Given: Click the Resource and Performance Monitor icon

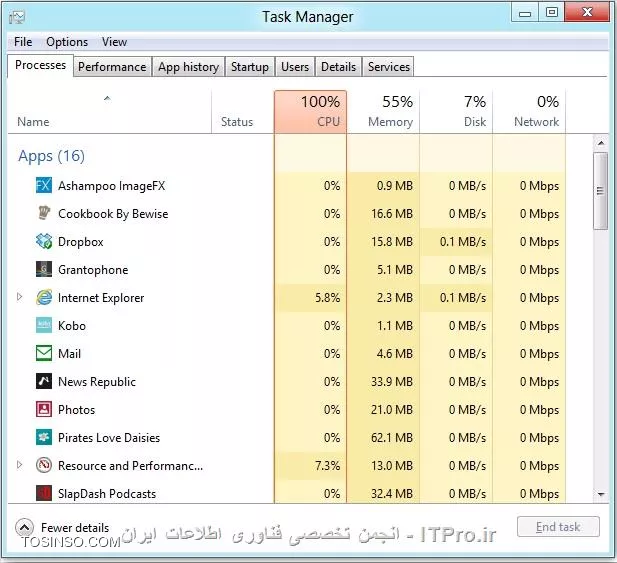Looking at the screenshot, I should point(44,465).
